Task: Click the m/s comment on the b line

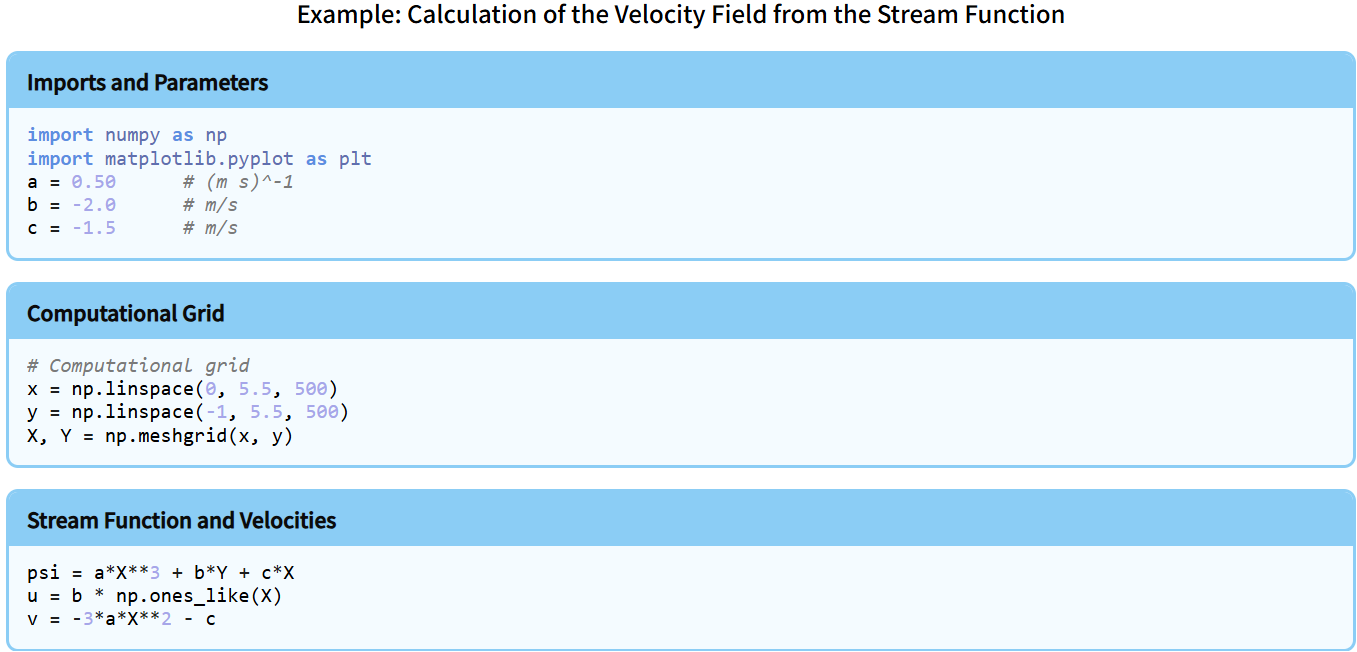Action: (210, 205)
